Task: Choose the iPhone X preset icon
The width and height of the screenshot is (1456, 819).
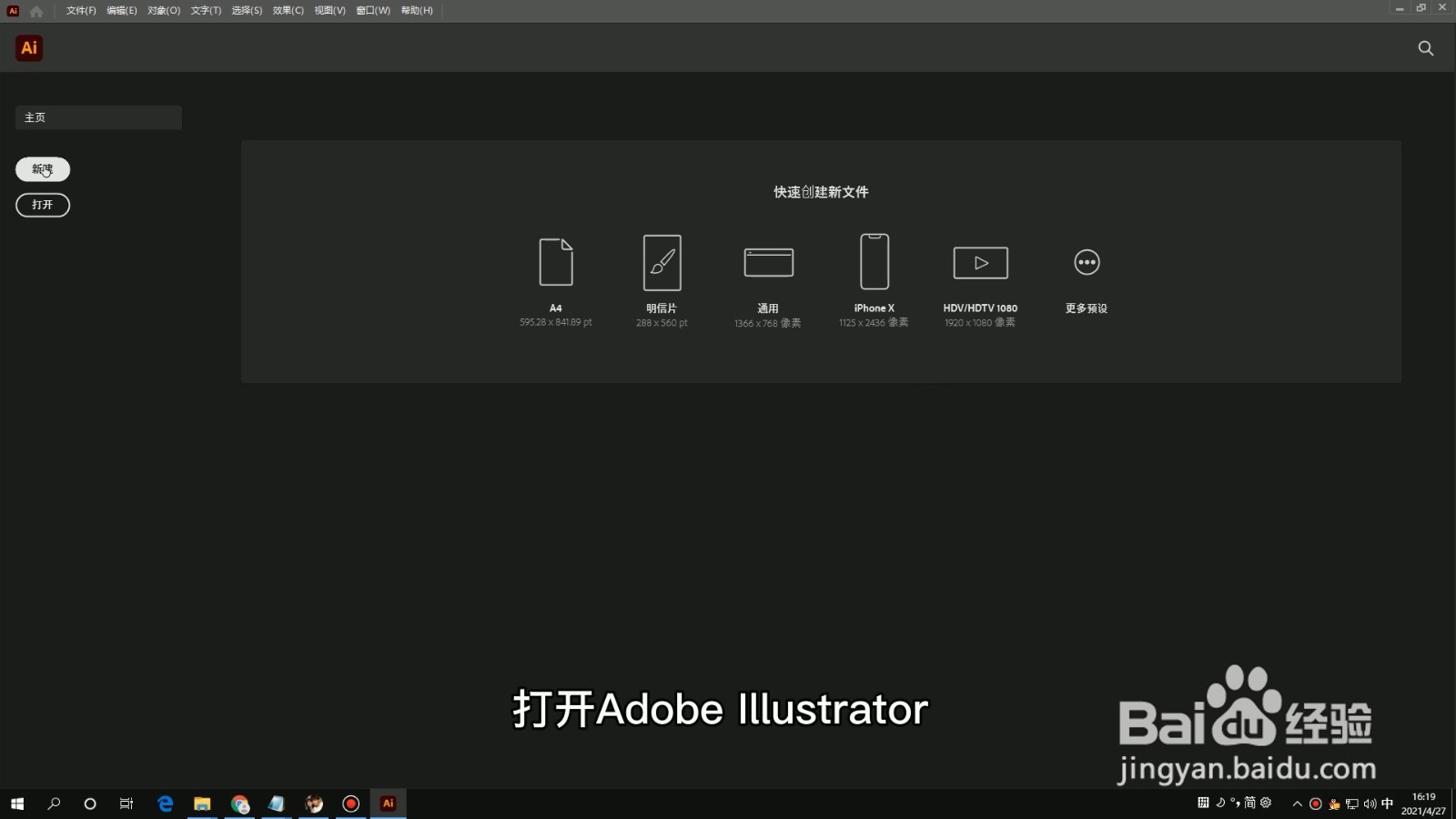Action: pyautogui.click(x=875, y=261)
